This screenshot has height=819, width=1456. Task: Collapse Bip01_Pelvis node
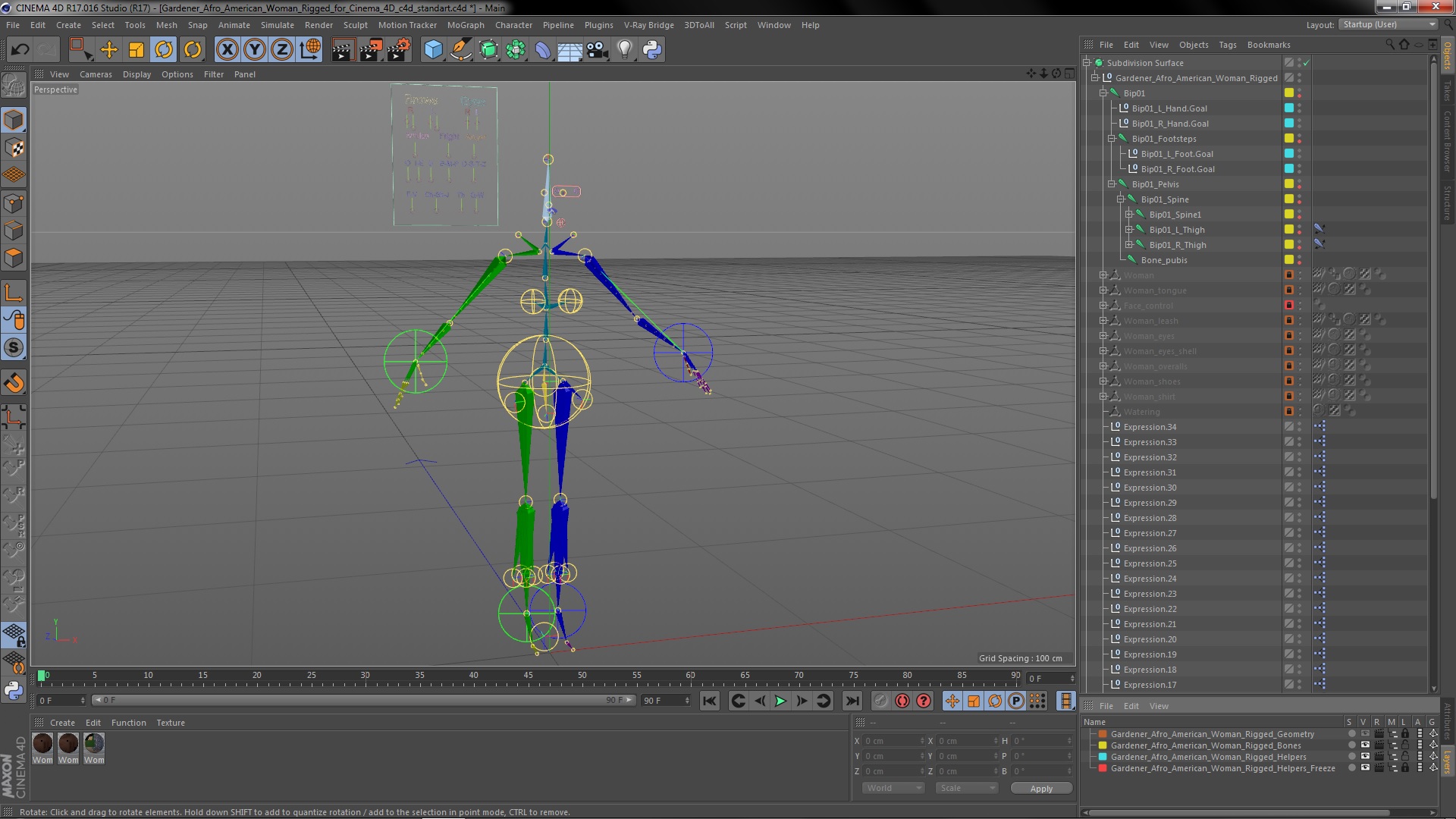click(x=1112, y=184)
